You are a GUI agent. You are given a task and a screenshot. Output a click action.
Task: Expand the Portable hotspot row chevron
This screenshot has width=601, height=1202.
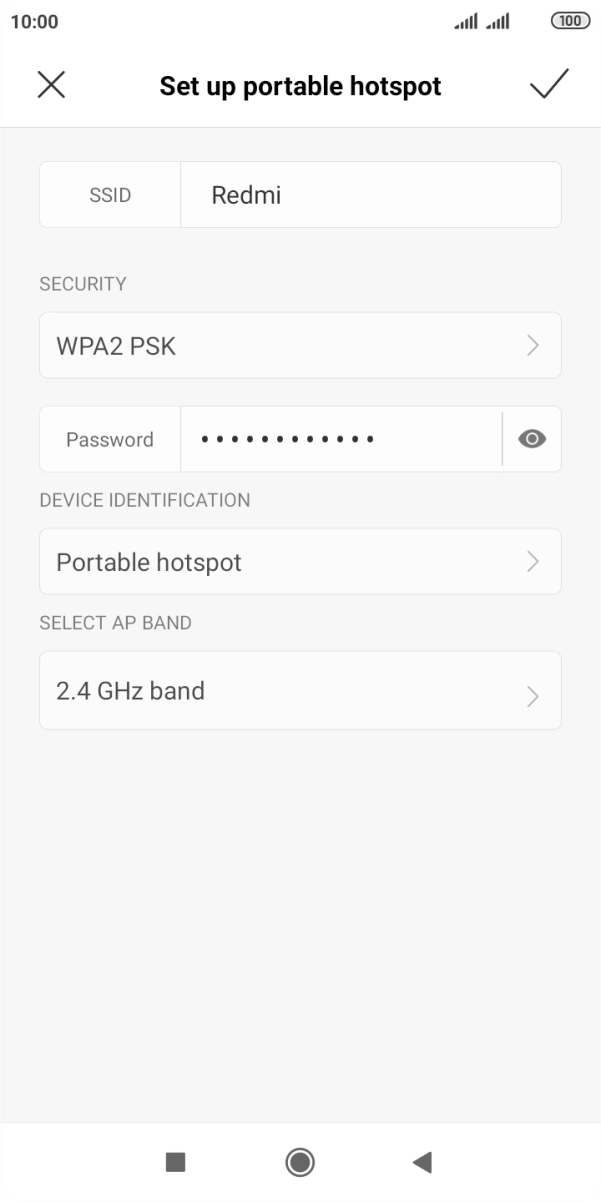(532, 562)
